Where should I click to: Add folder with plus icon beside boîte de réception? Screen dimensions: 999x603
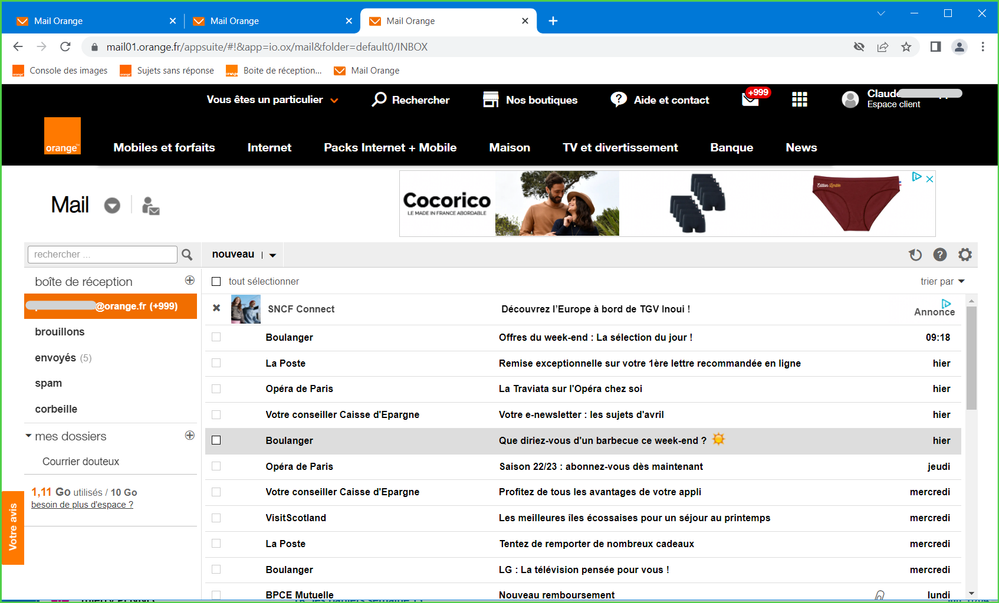pos(190,281)
